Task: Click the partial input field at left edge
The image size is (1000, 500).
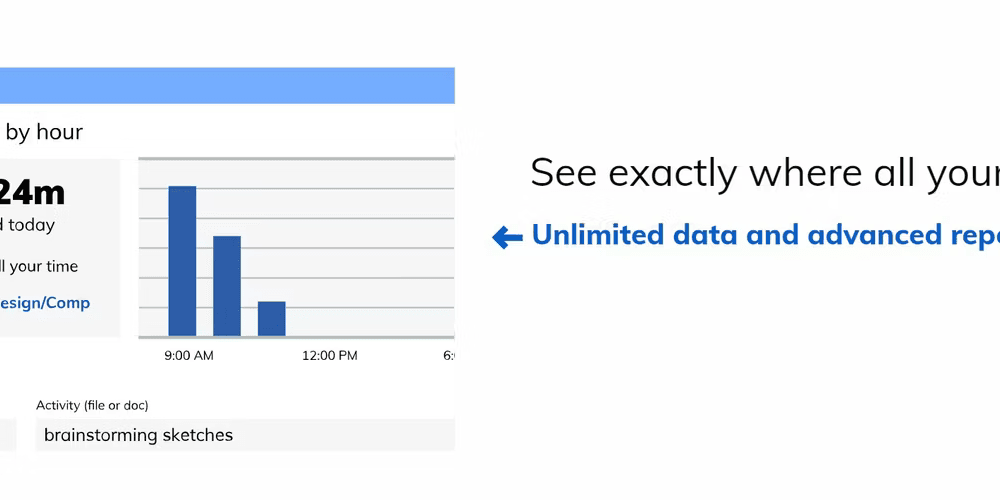Action: [x=8, y=435]
